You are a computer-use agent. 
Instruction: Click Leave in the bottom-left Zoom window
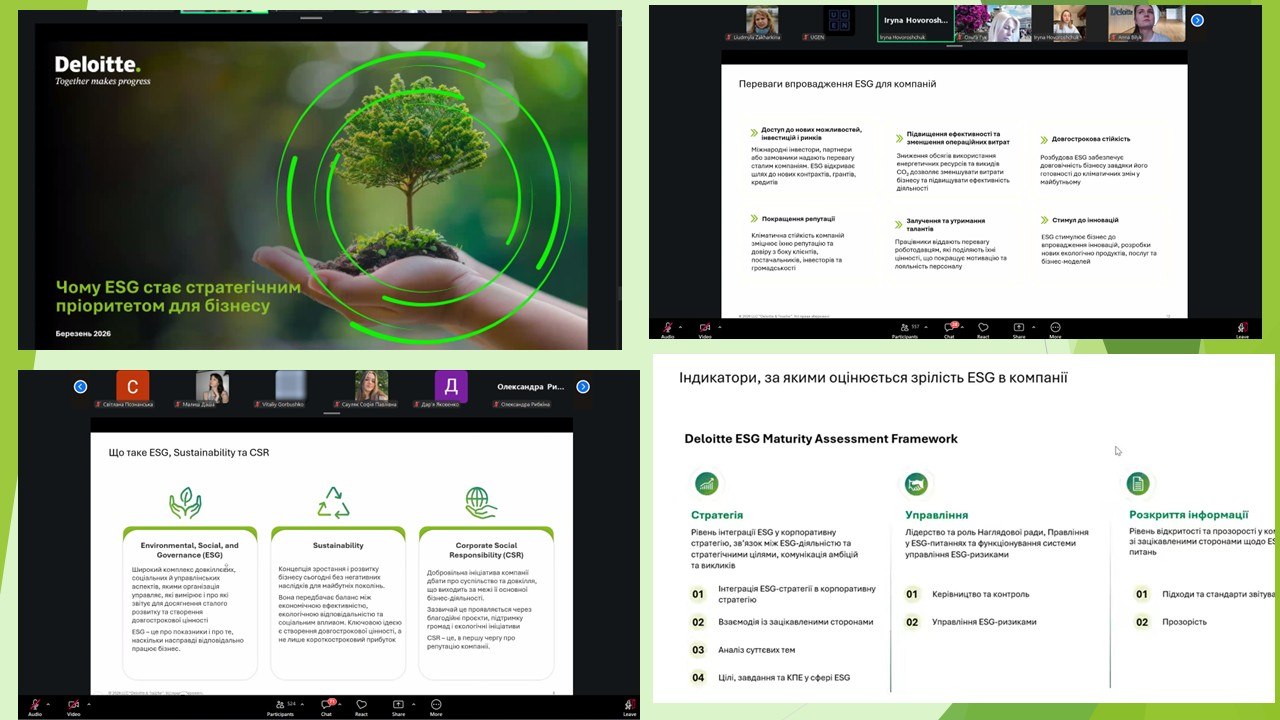629,707
